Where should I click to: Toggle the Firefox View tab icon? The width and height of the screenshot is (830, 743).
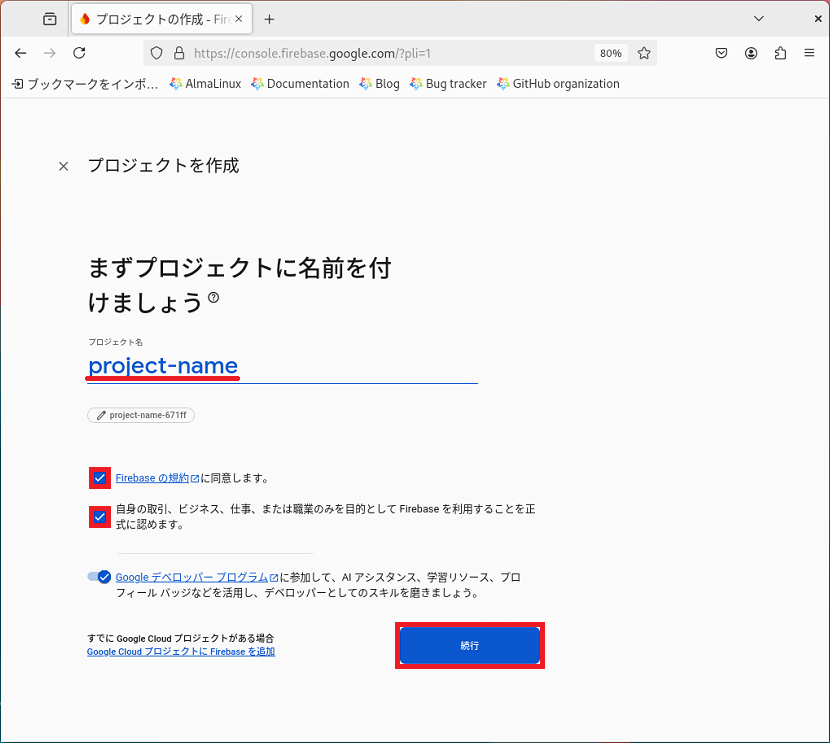click(x=50, y=19)
